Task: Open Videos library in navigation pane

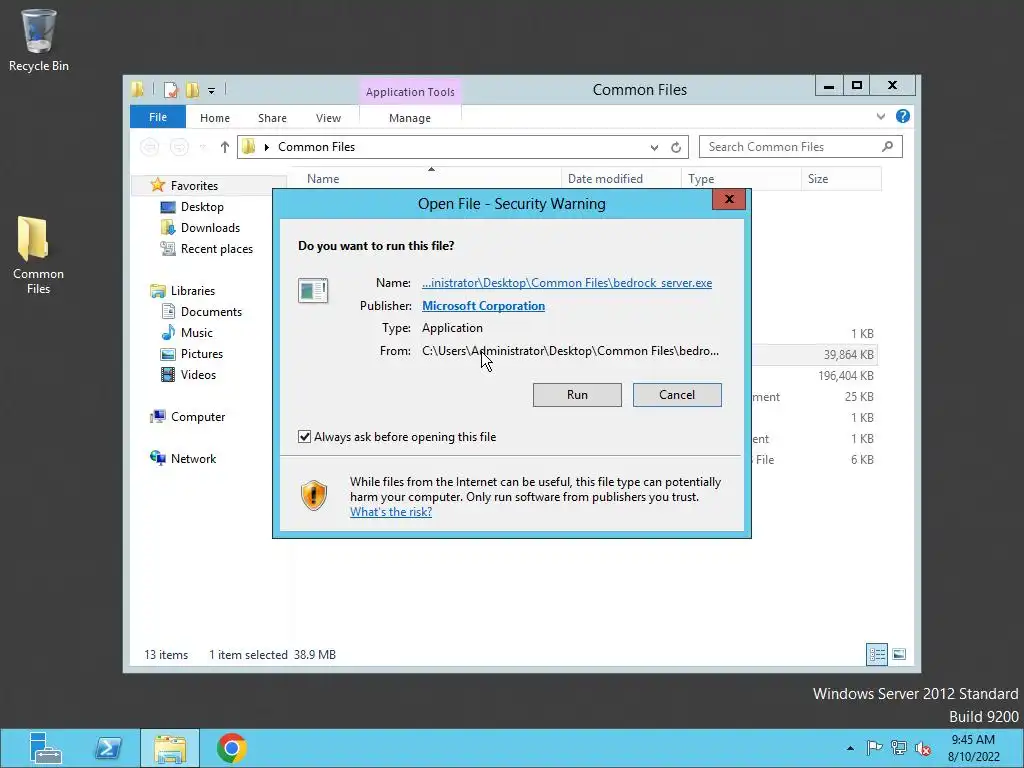Action: click(198, 375)
